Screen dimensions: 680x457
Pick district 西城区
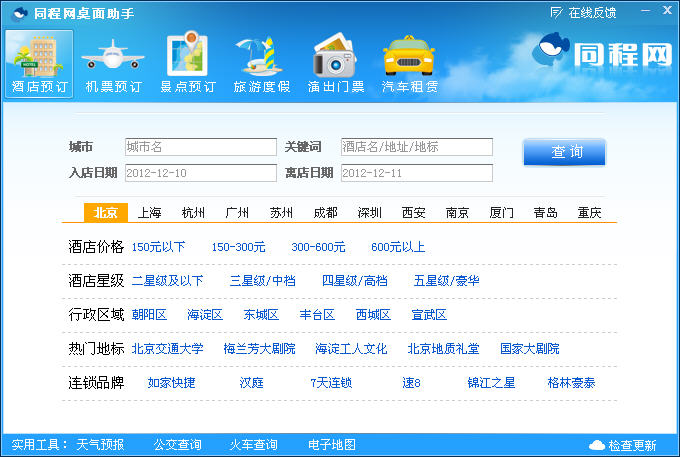click(x=373, y=315)
